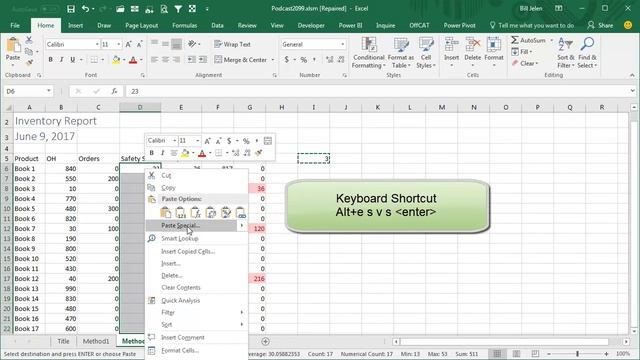
Task: Click the zoom slider in status bar
Action: point(578,354)
